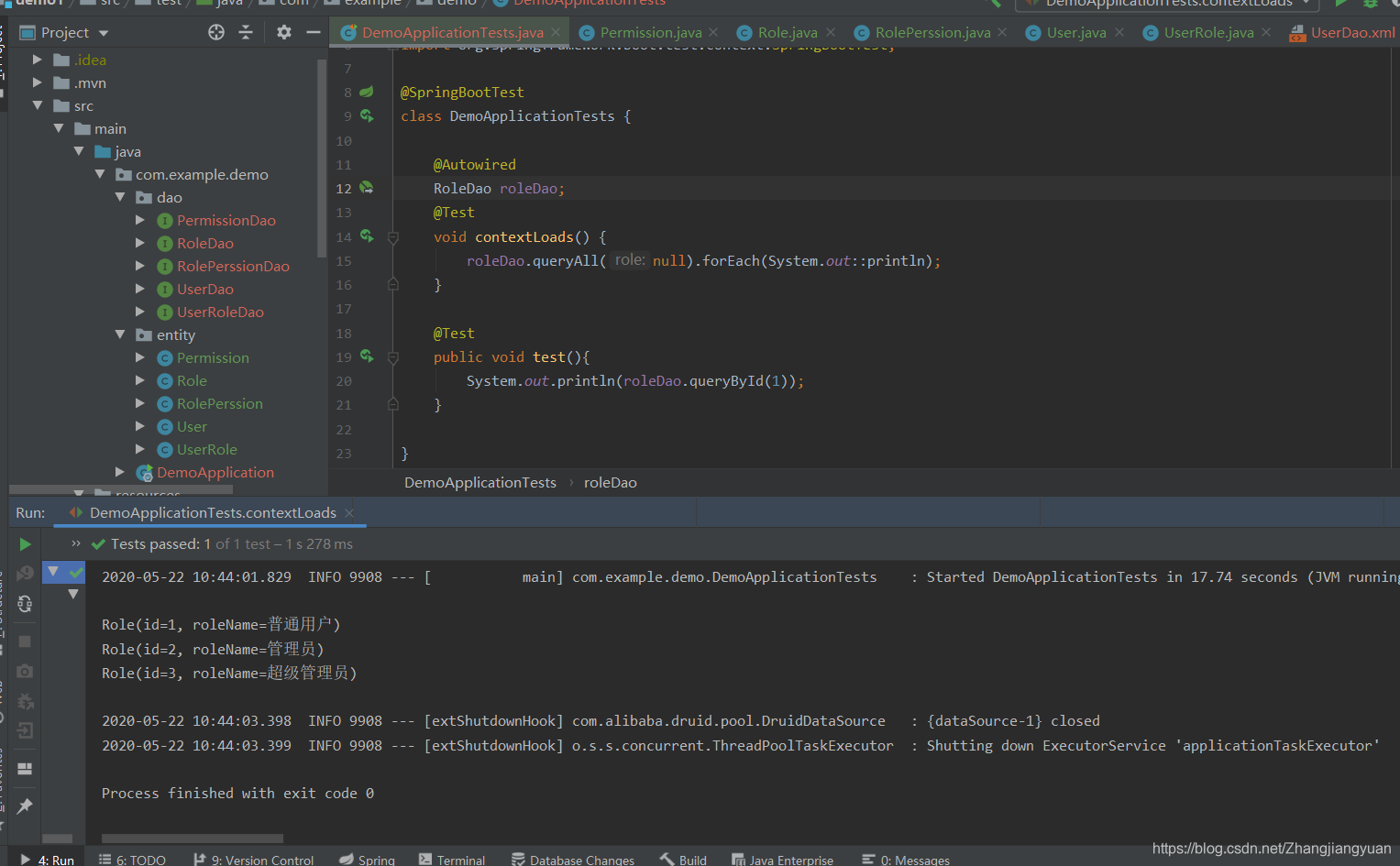Close the DemoApplicationTests.contextLoads run tab
The height and width of the screenshot is (866, 1400).
click(x=349, y=513)
